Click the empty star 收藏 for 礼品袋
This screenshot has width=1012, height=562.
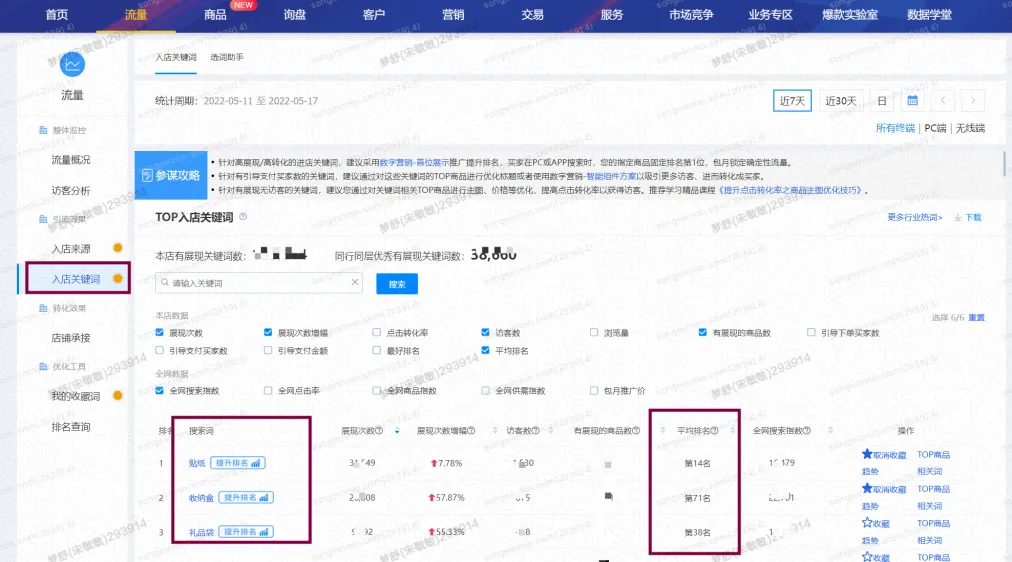867,523
